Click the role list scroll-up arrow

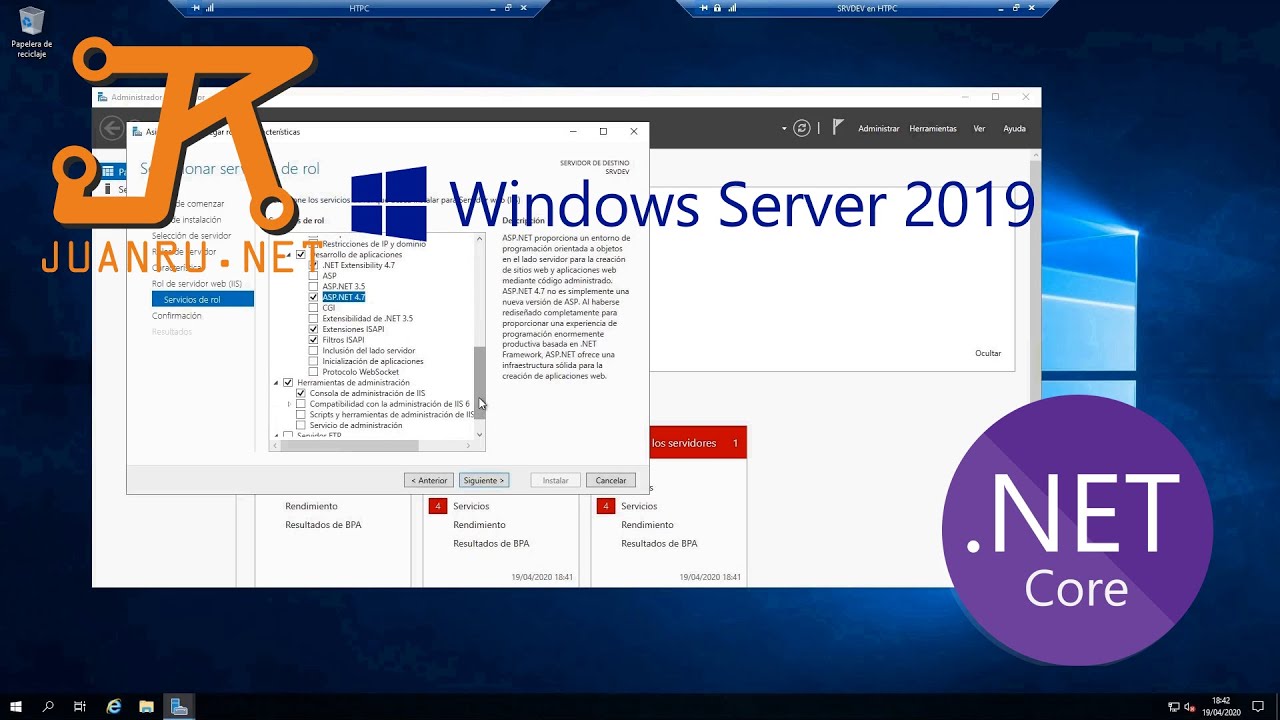point(480,239)
